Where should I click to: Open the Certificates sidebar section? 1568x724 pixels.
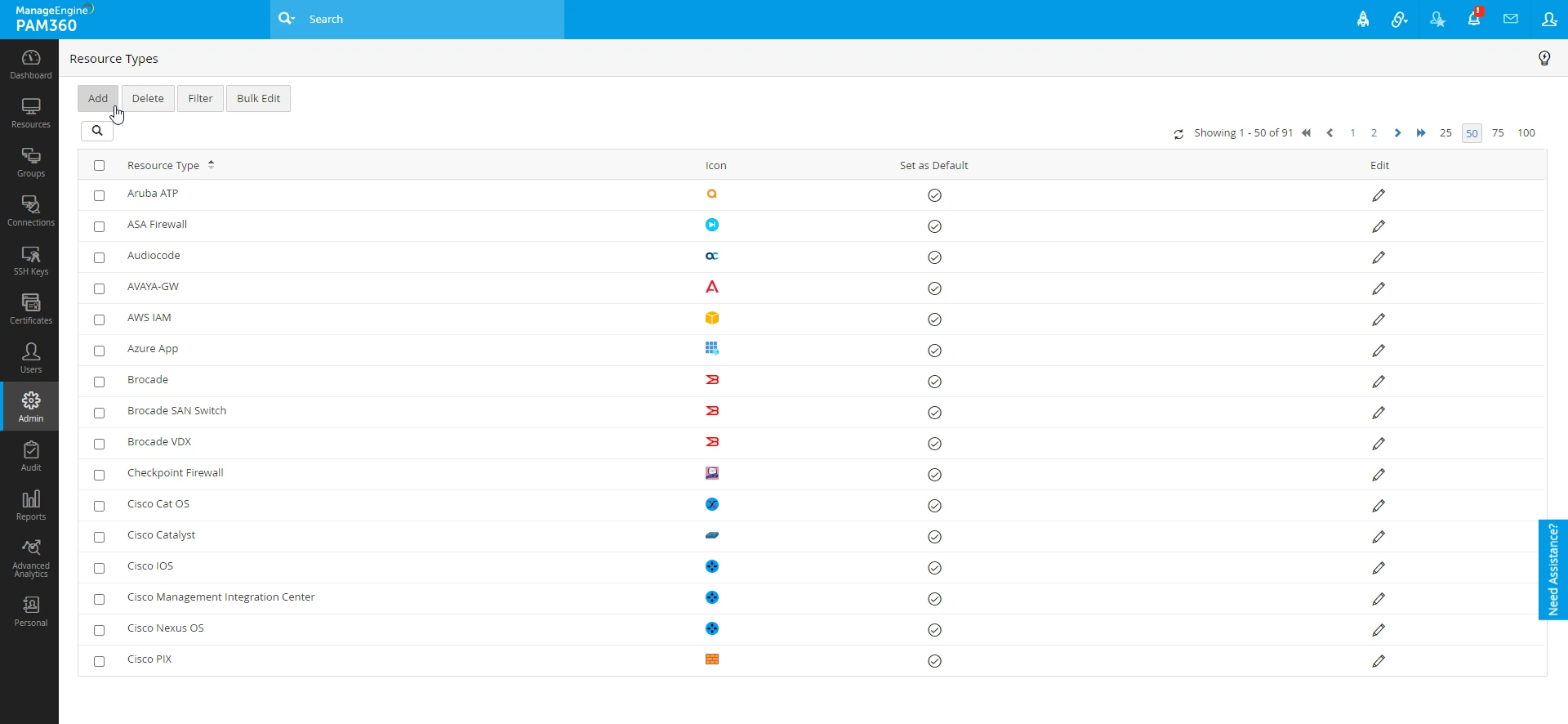[30, 309]
